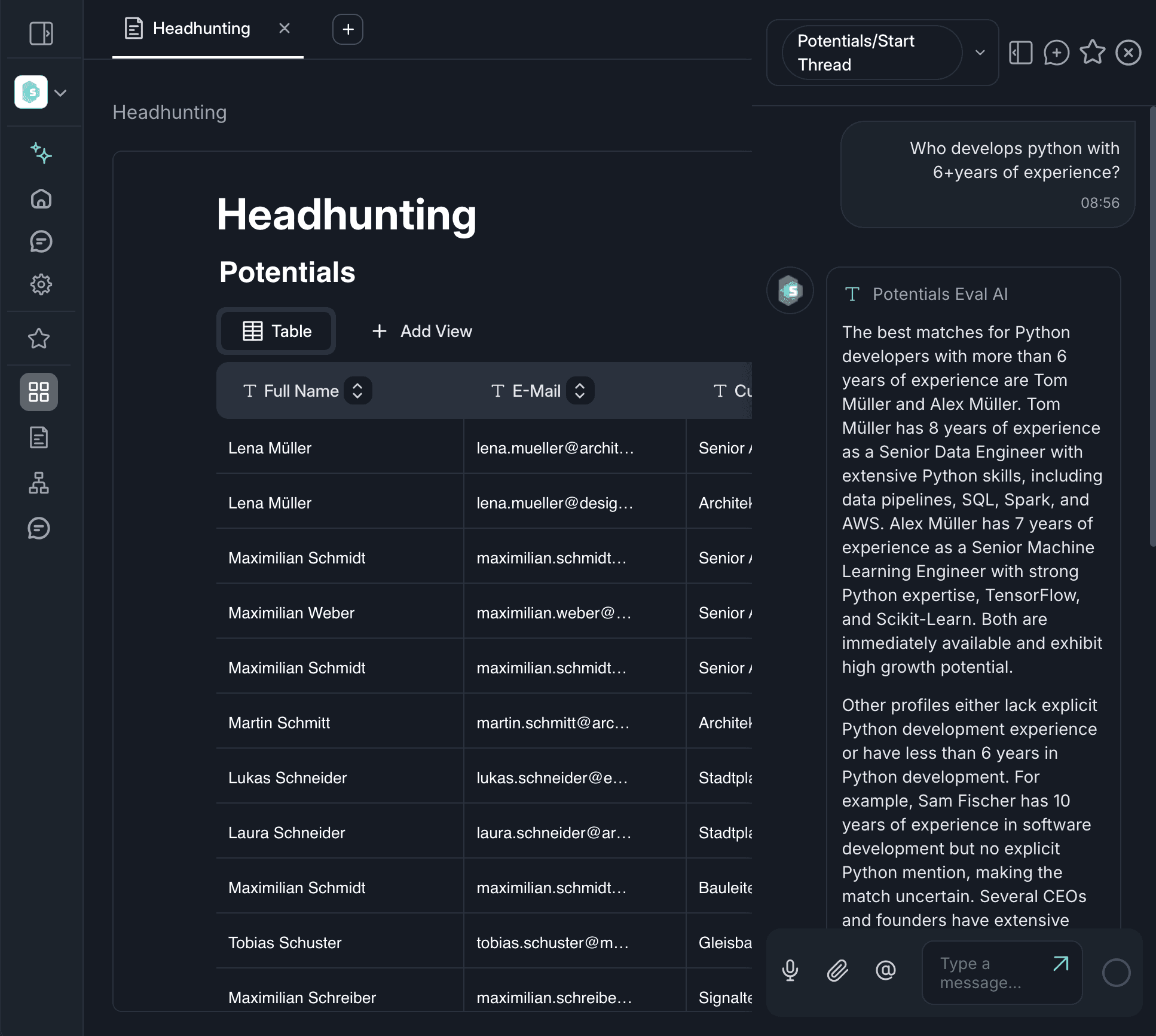The width and height of the screenshot is (1156, 1036).
Task: Open the AI sparkle assistant icon
Action: coord(41,154)
